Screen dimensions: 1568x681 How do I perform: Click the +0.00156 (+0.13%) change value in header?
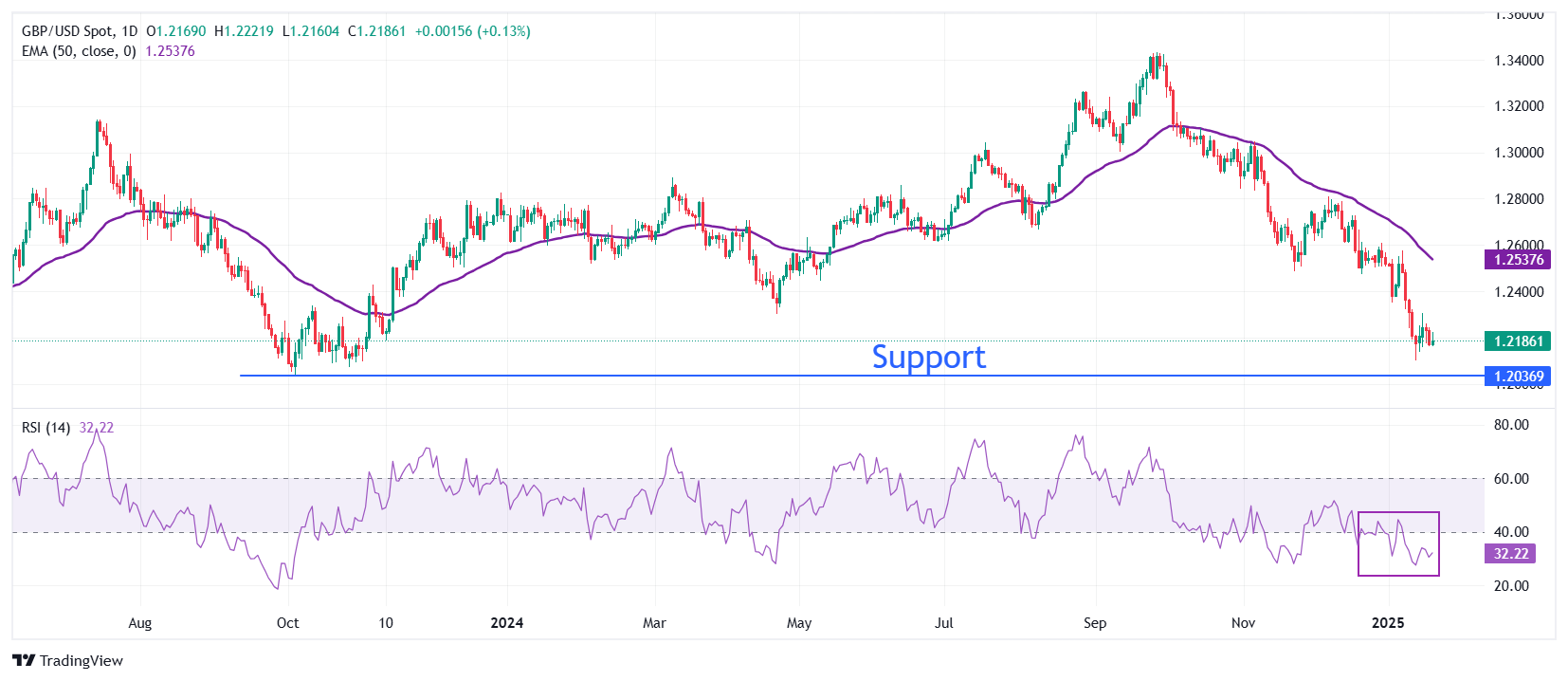[472, 31]
